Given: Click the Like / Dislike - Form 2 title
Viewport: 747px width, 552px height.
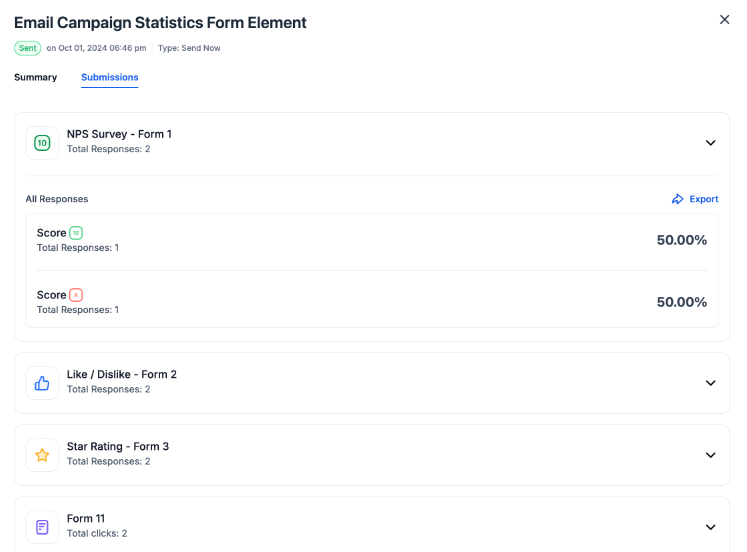Looking at the screenshot, I should coord(122,374).
